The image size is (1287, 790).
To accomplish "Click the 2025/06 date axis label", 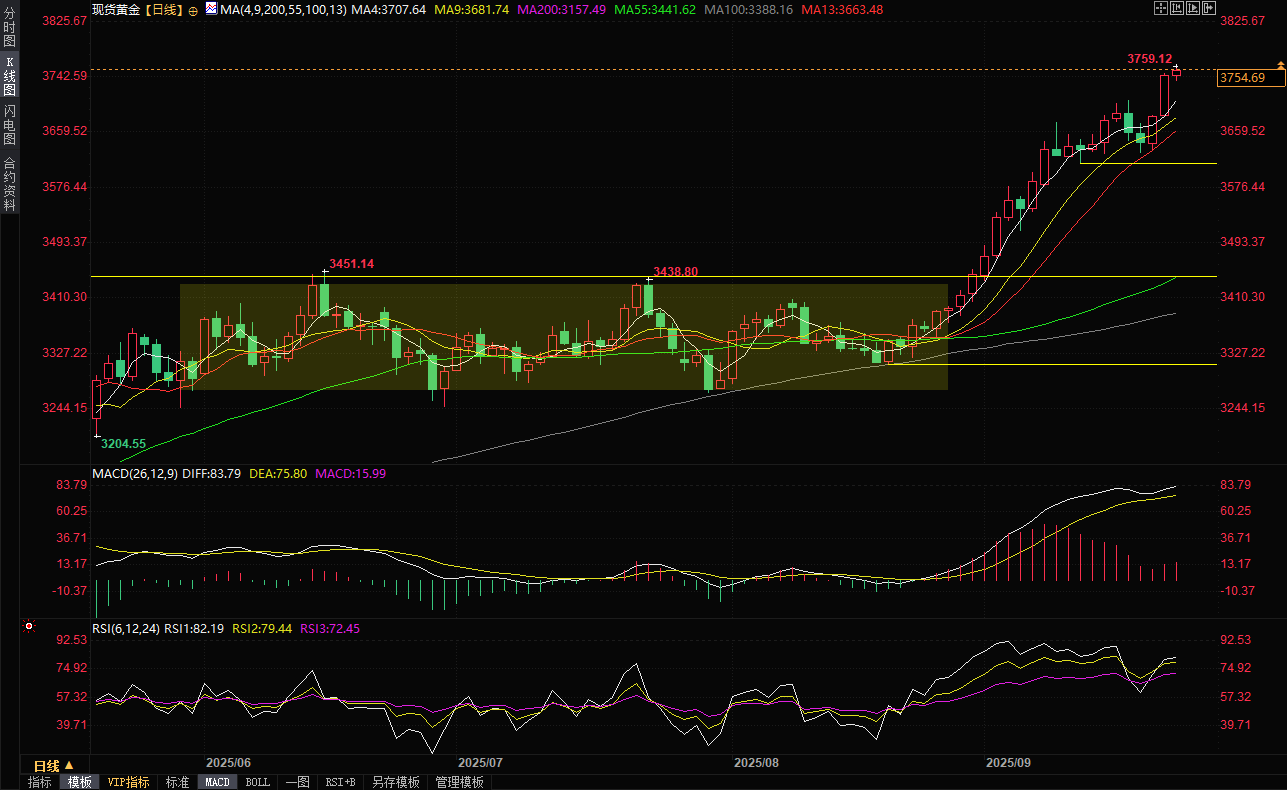I will coord(228,762).
